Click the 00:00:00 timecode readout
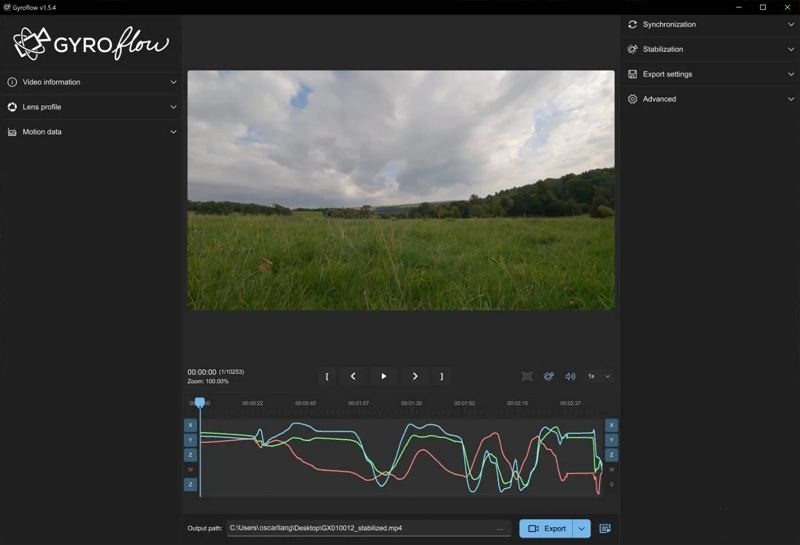The image size is (800, 545). click(202, 372)
